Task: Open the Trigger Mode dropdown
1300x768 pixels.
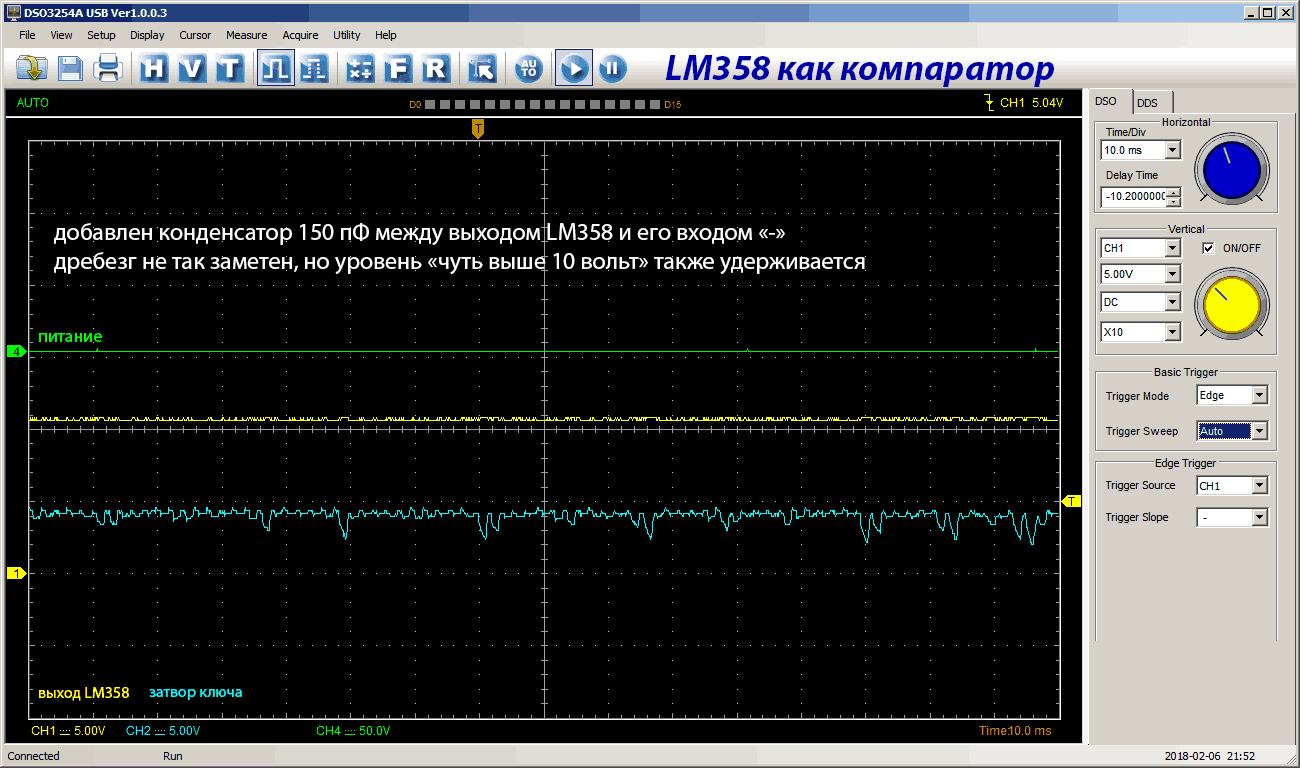Action: click(x=1259, y=395)
